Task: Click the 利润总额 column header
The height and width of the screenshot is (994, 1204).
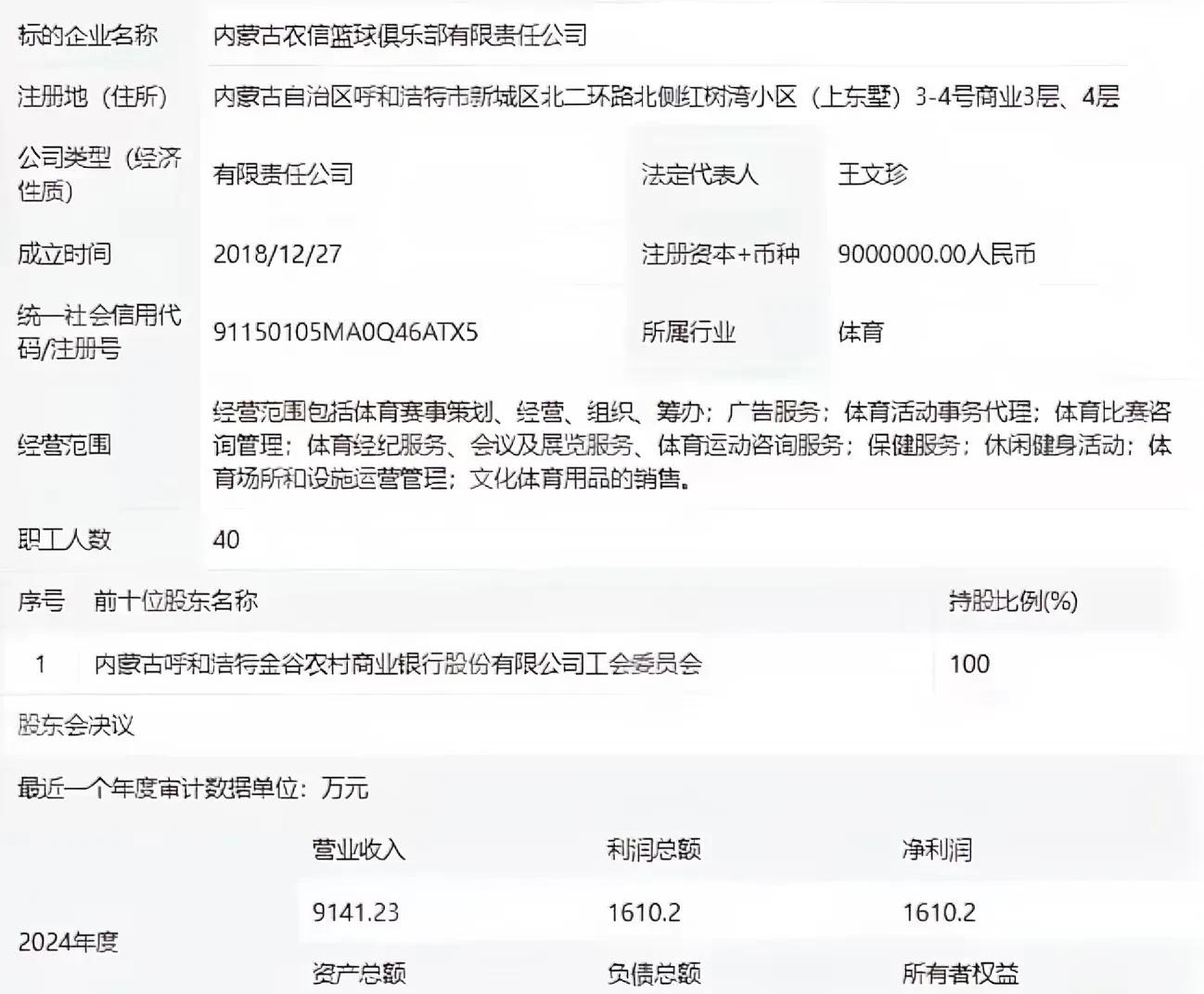Action: point(654,849)
